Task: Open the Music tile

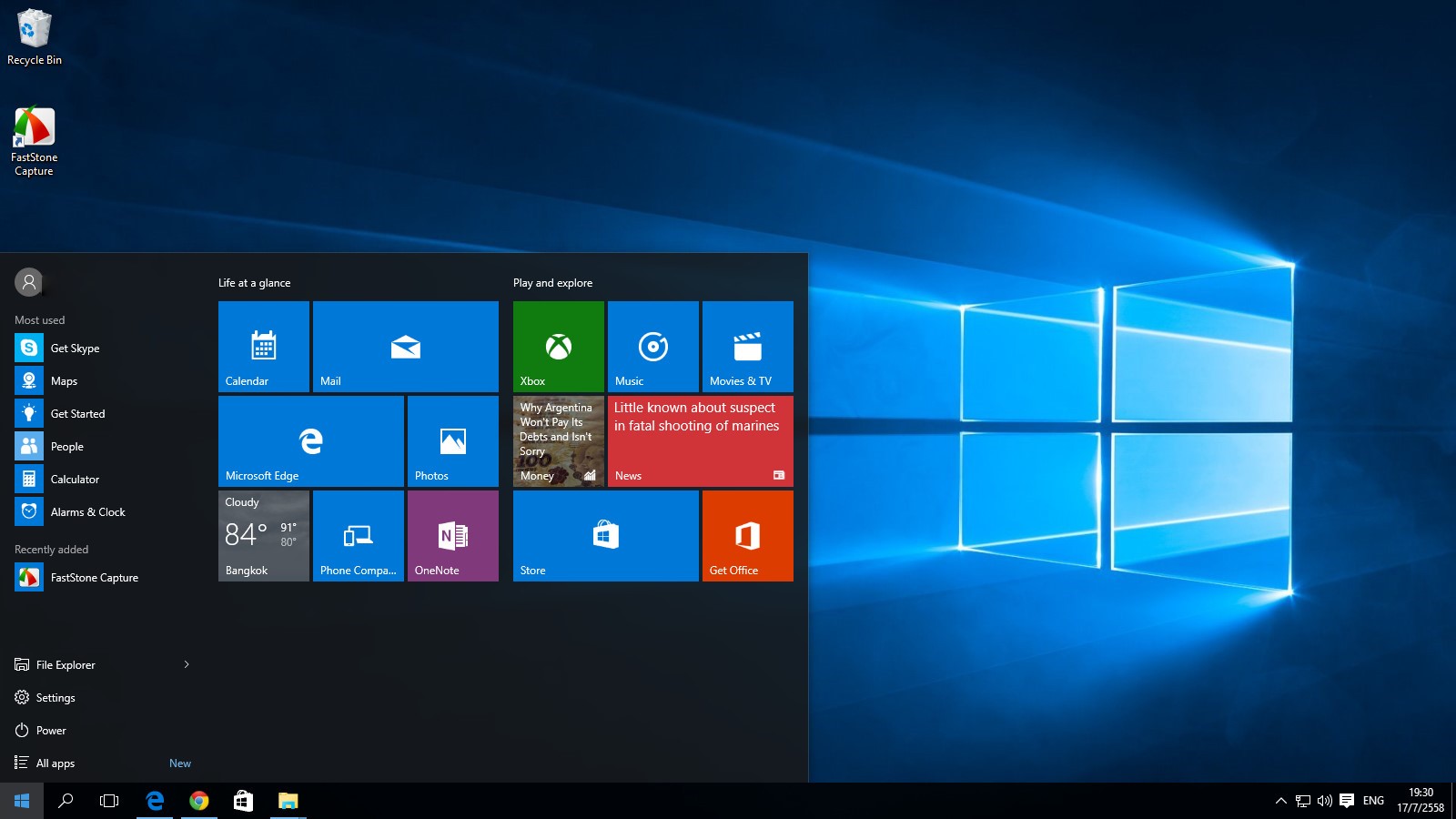Action: [x=653, y=347]
